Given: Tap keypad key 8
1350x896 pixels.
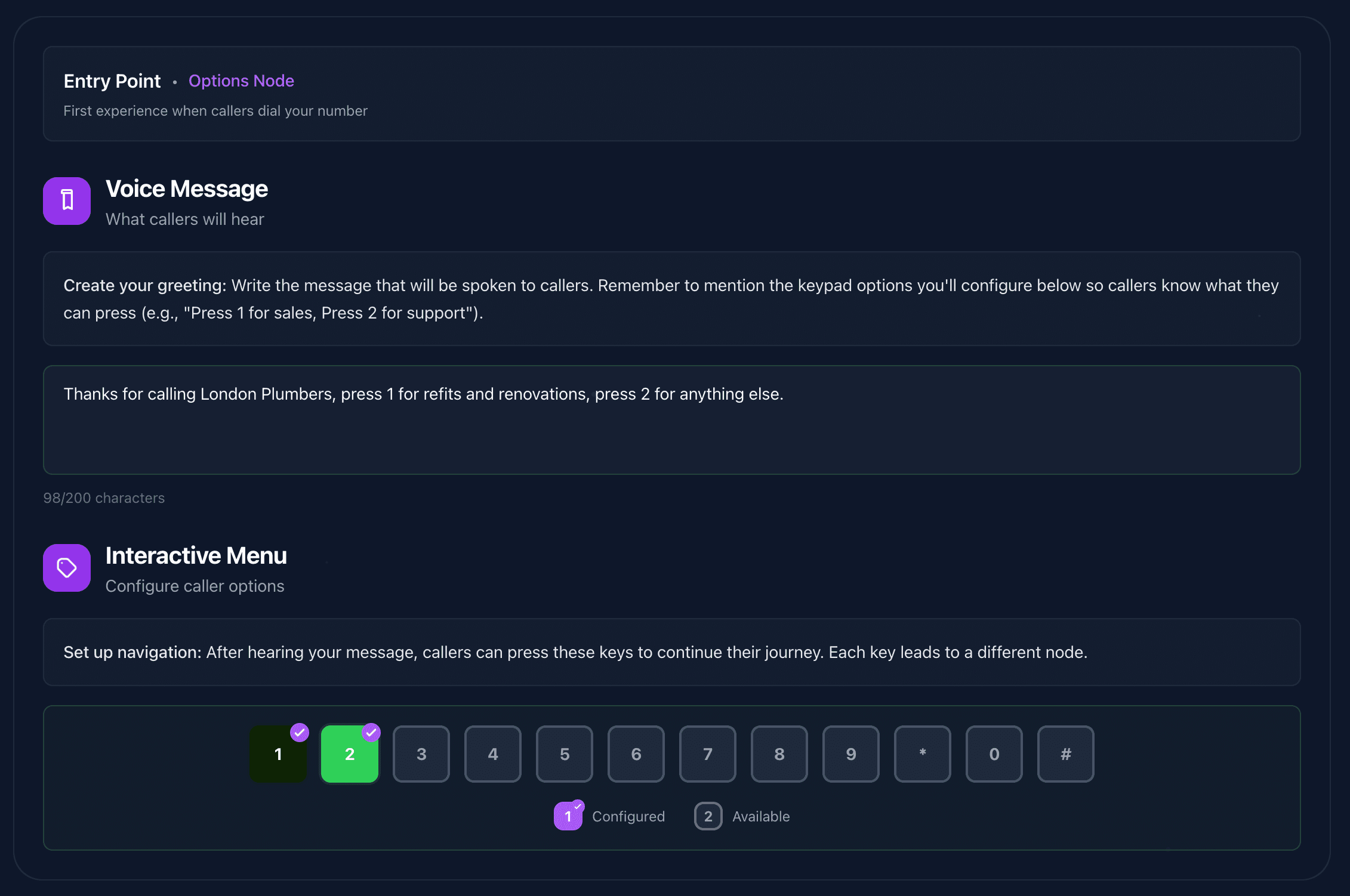Looking at the screenshot, I should tap(779, 754).
